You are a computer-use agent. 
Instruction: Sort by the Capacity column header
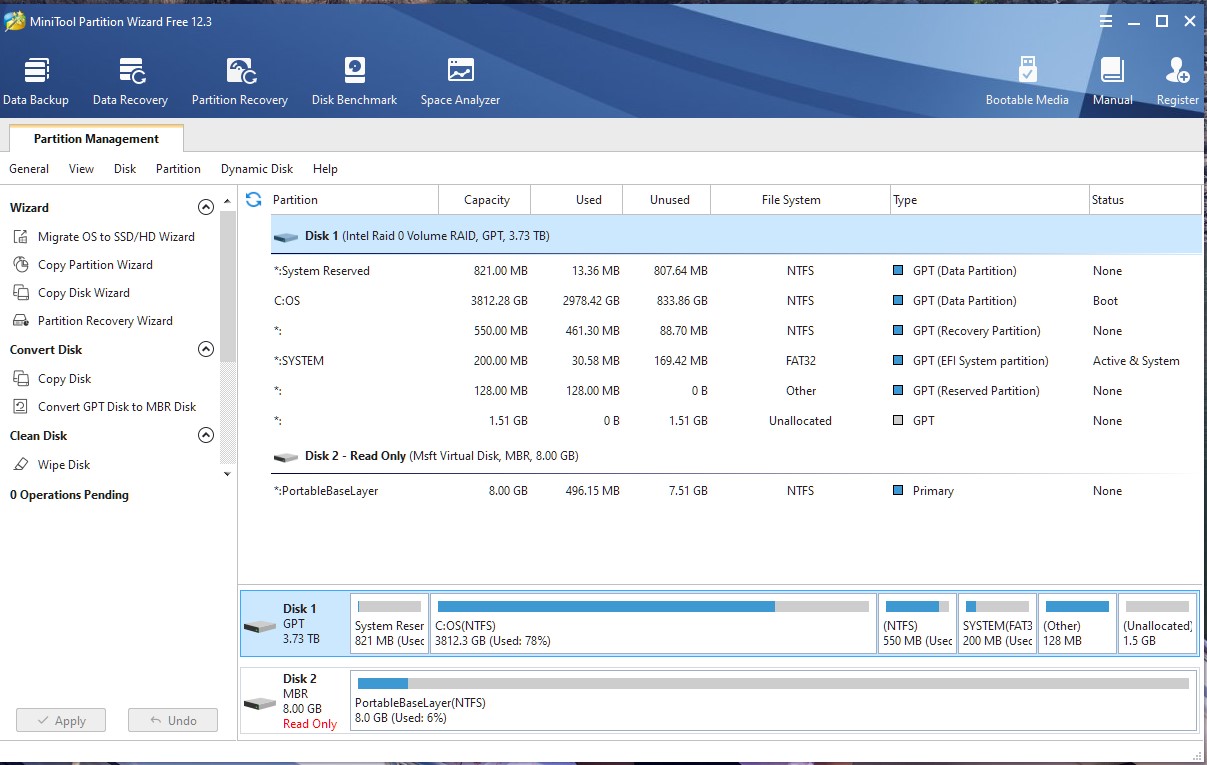pos(486,200)
